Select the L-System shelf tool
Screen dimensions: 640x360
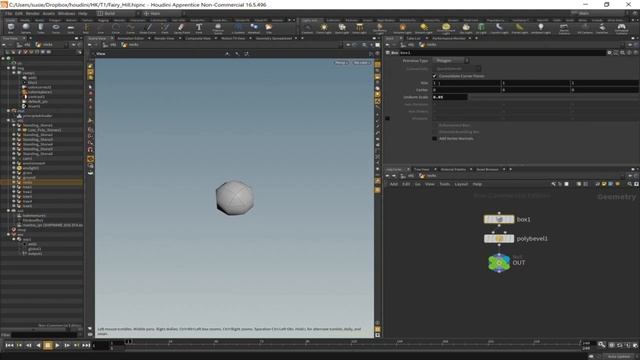click(x=238, y=29)
